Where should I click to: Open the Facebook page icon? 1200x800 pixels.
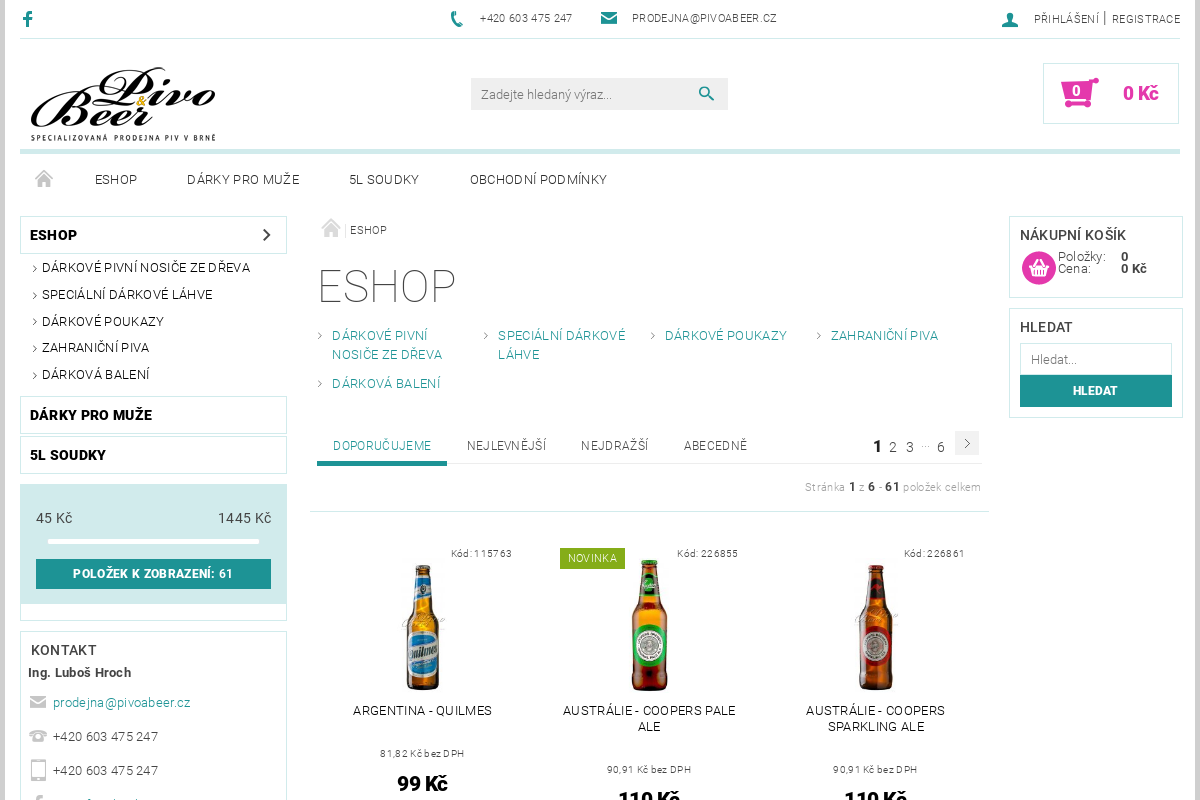point(27,19)
